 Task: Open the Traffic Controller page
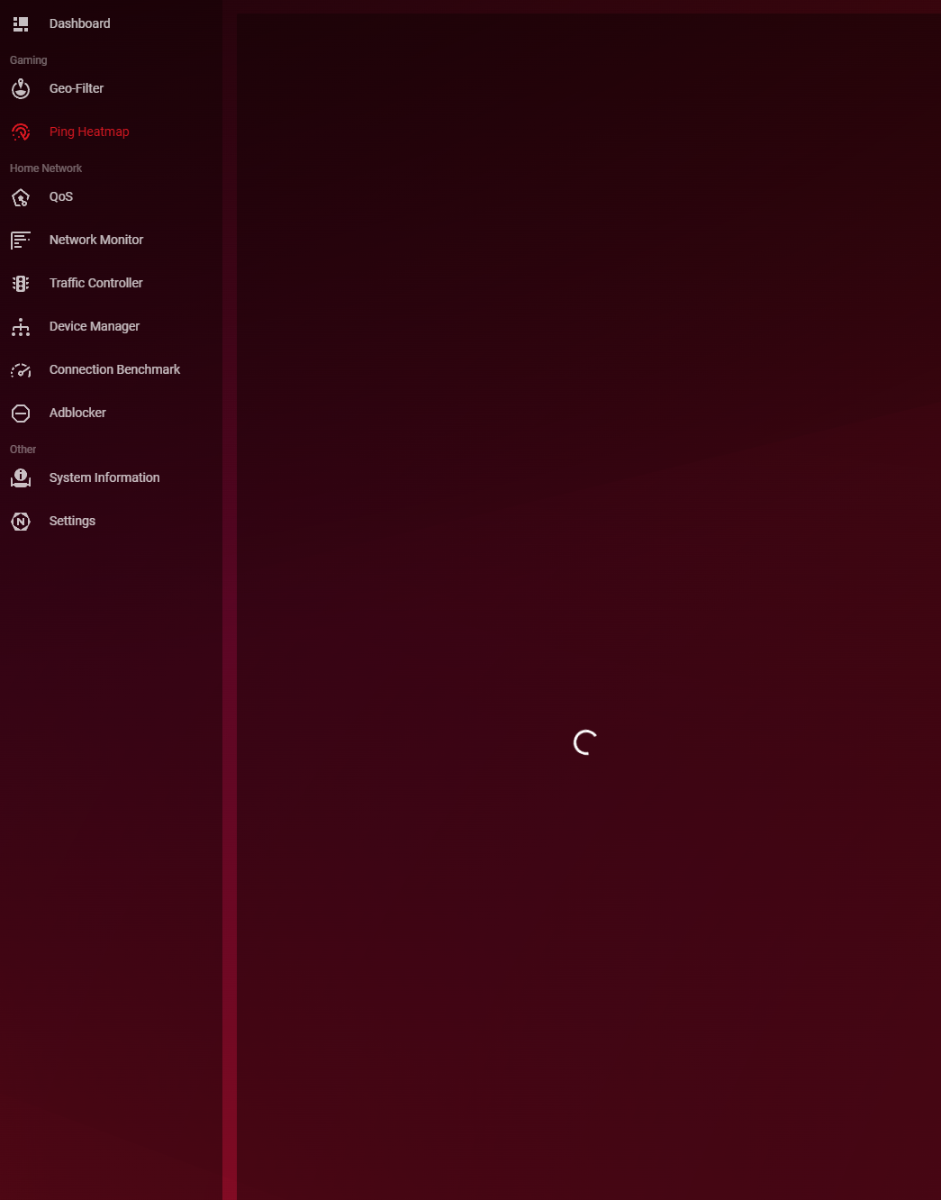click(96, 282)
